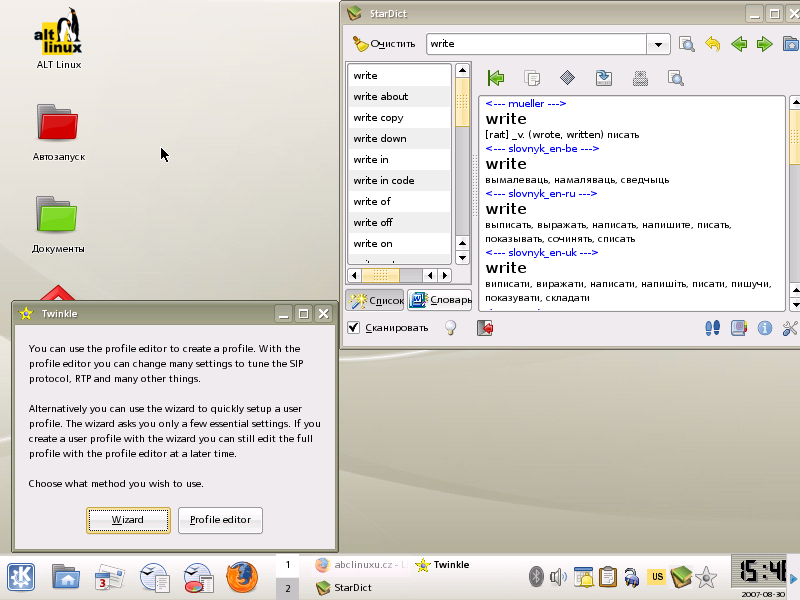Click the '<--- mueller --->' dictionary header
Image resolution: width=800 pixels, height=600 pixels.
click(x=526, y=104)
